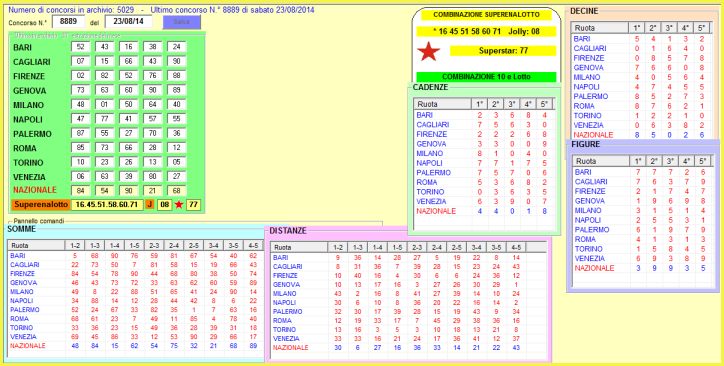
Task: Select VENEZIA fourth number field 80
Action: (152, 177)
